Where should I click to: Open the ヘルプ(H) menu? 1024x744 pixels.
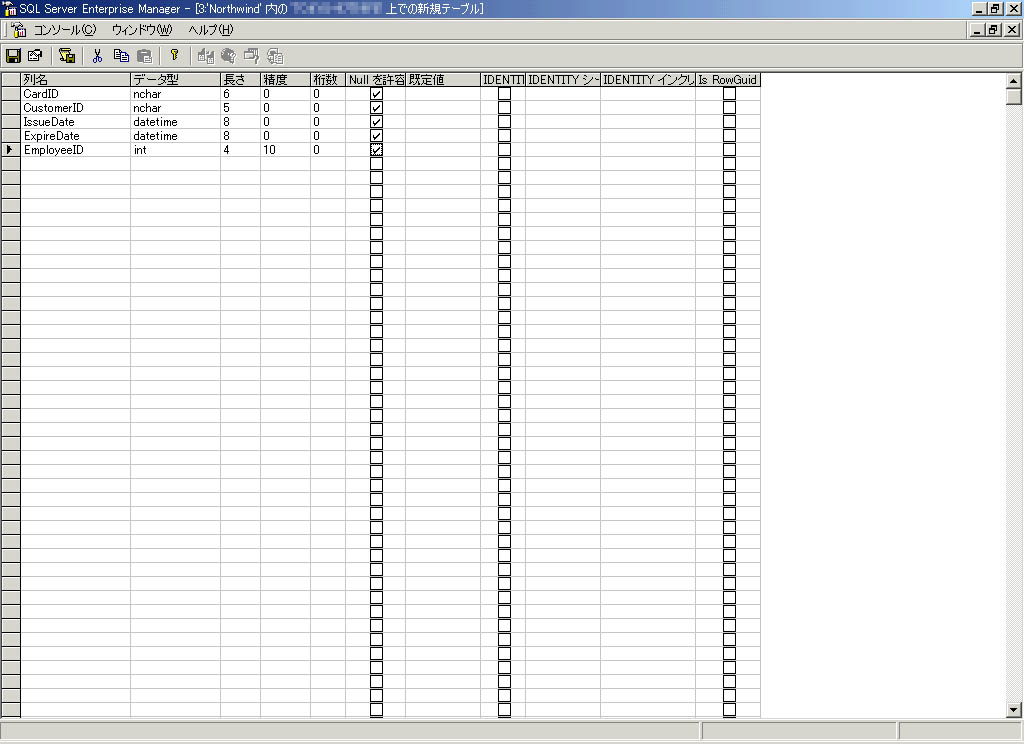[x=210, y=29]
